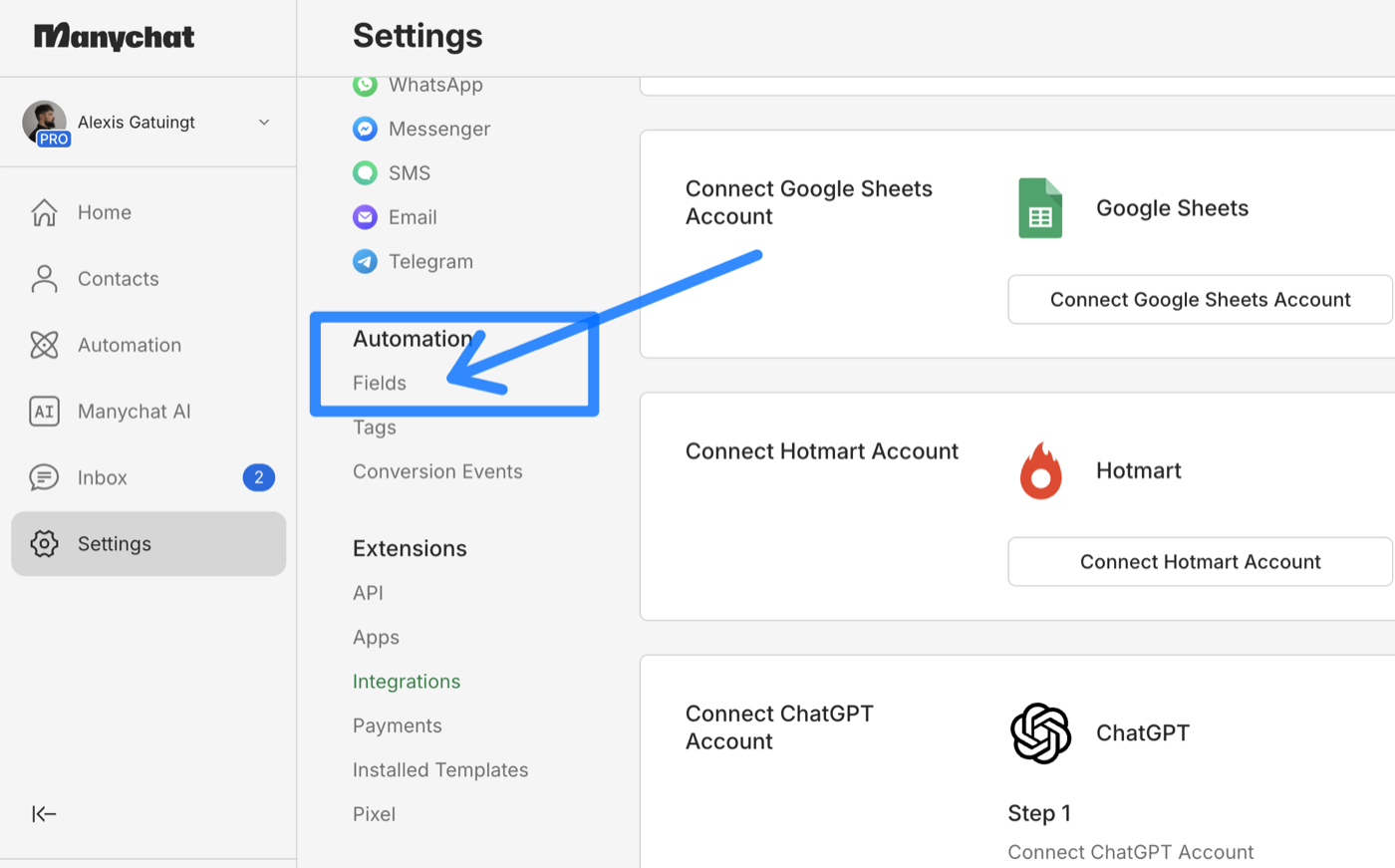Expand the account dropdown chevron
Viewport: 1395px width, 868px height.
pos(264,123)
